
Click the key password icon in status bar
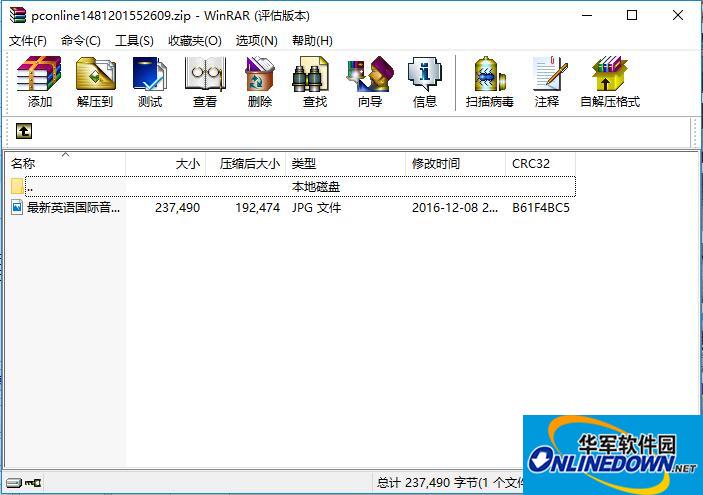click(33, 483)
